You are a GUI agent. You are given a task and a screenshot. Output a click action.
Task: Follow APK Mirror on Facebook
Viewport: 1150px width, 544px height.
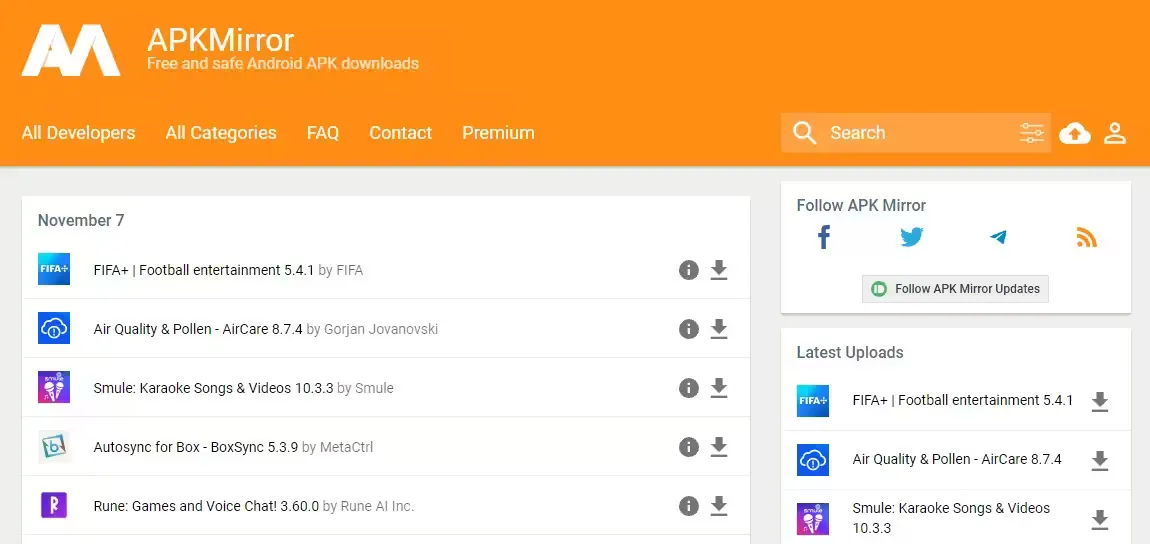(824, 238)
